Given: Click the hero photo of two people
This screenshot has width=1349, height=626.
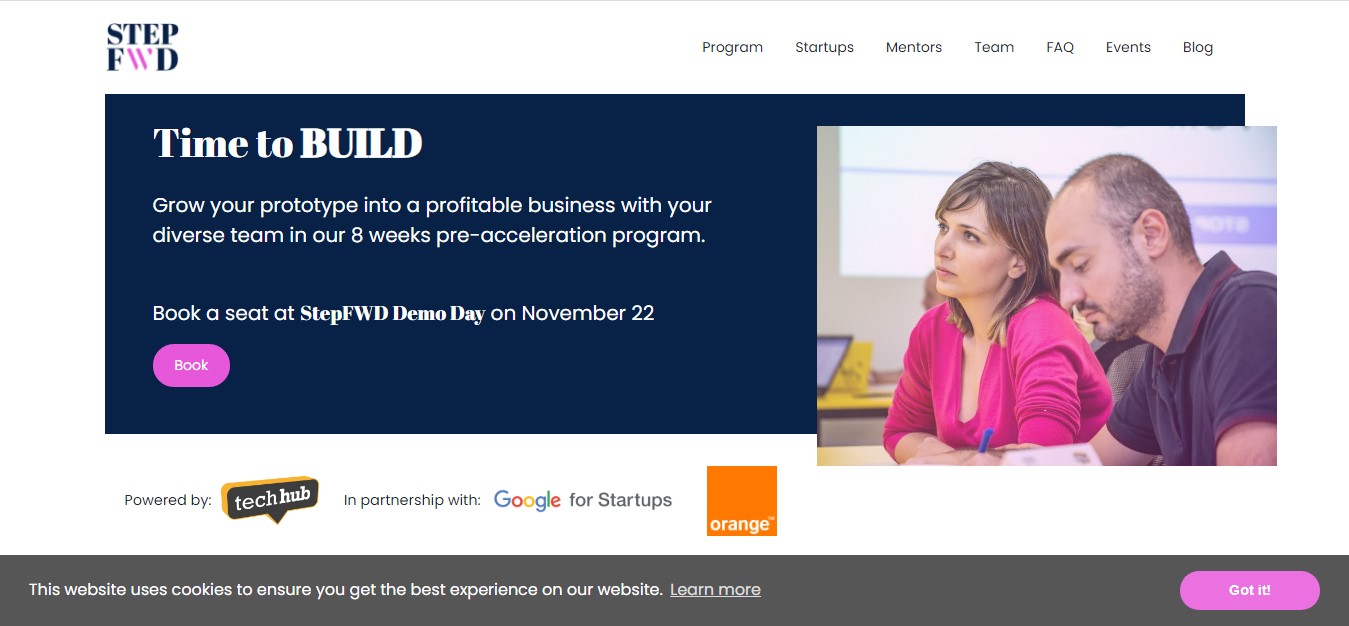Looking at the screenshot, I should click(1047, 296).
